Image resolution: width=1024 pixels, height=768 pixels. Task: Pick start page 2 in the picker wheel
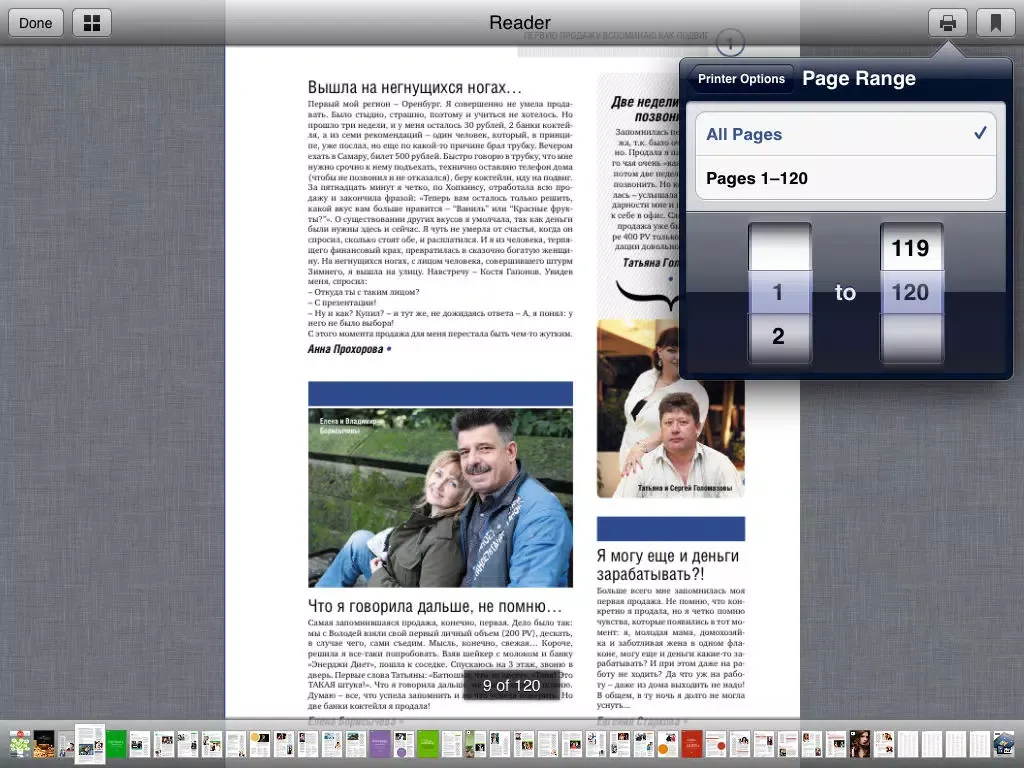pyautogui.click(x=779, y=336)
